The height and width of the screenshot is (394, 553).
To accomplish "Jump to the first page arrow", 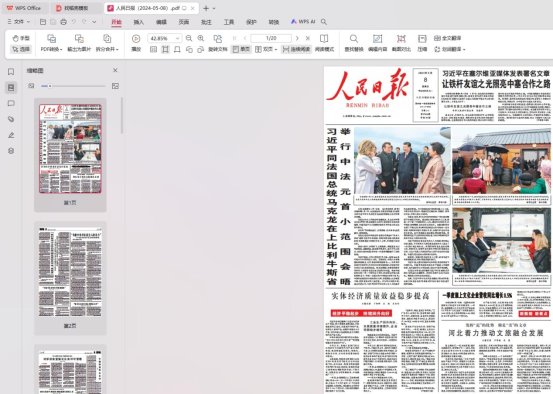I will [234, 38].
